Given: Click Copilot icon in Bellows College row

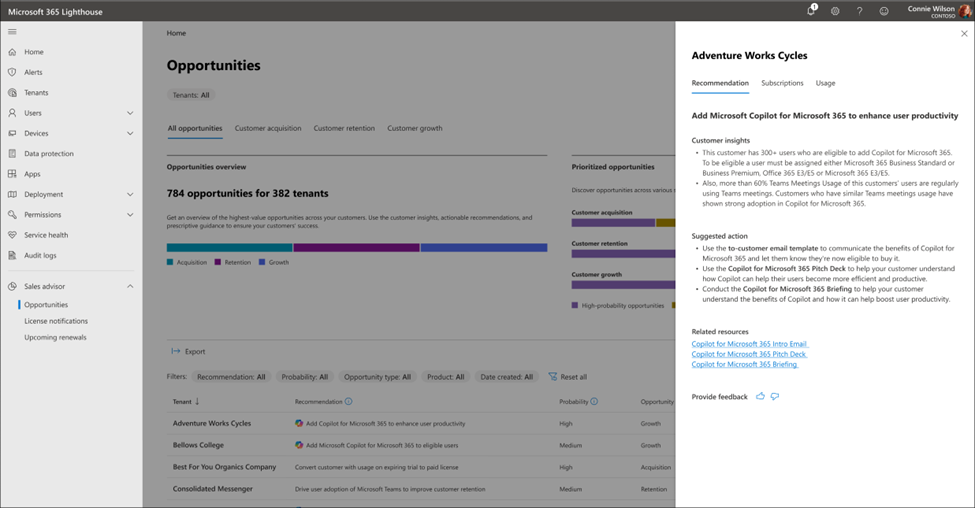Looking at the screenshot, I should coord(299,445).
